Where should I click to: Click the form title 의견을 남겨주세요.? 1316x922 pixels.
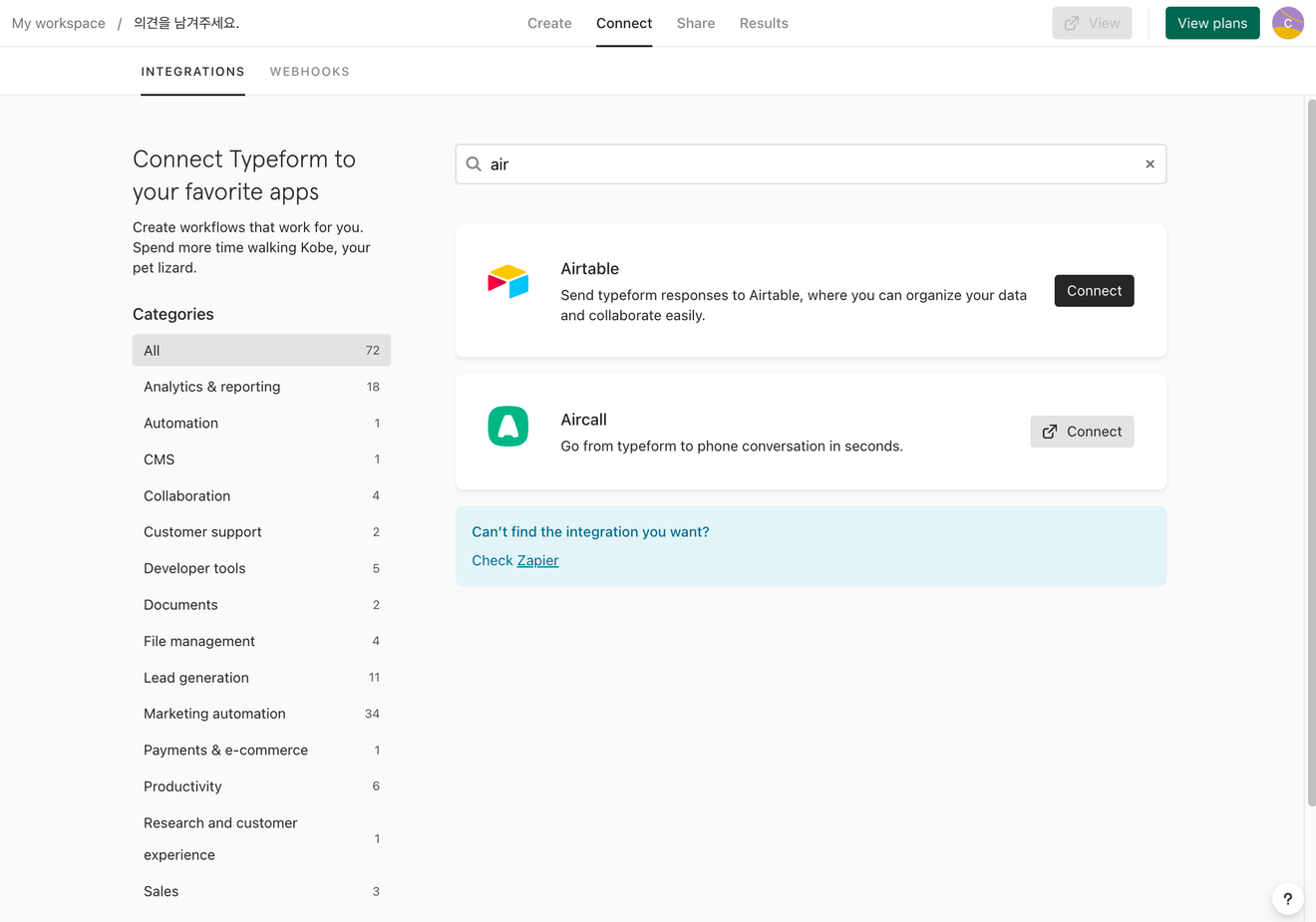(186, 23)
